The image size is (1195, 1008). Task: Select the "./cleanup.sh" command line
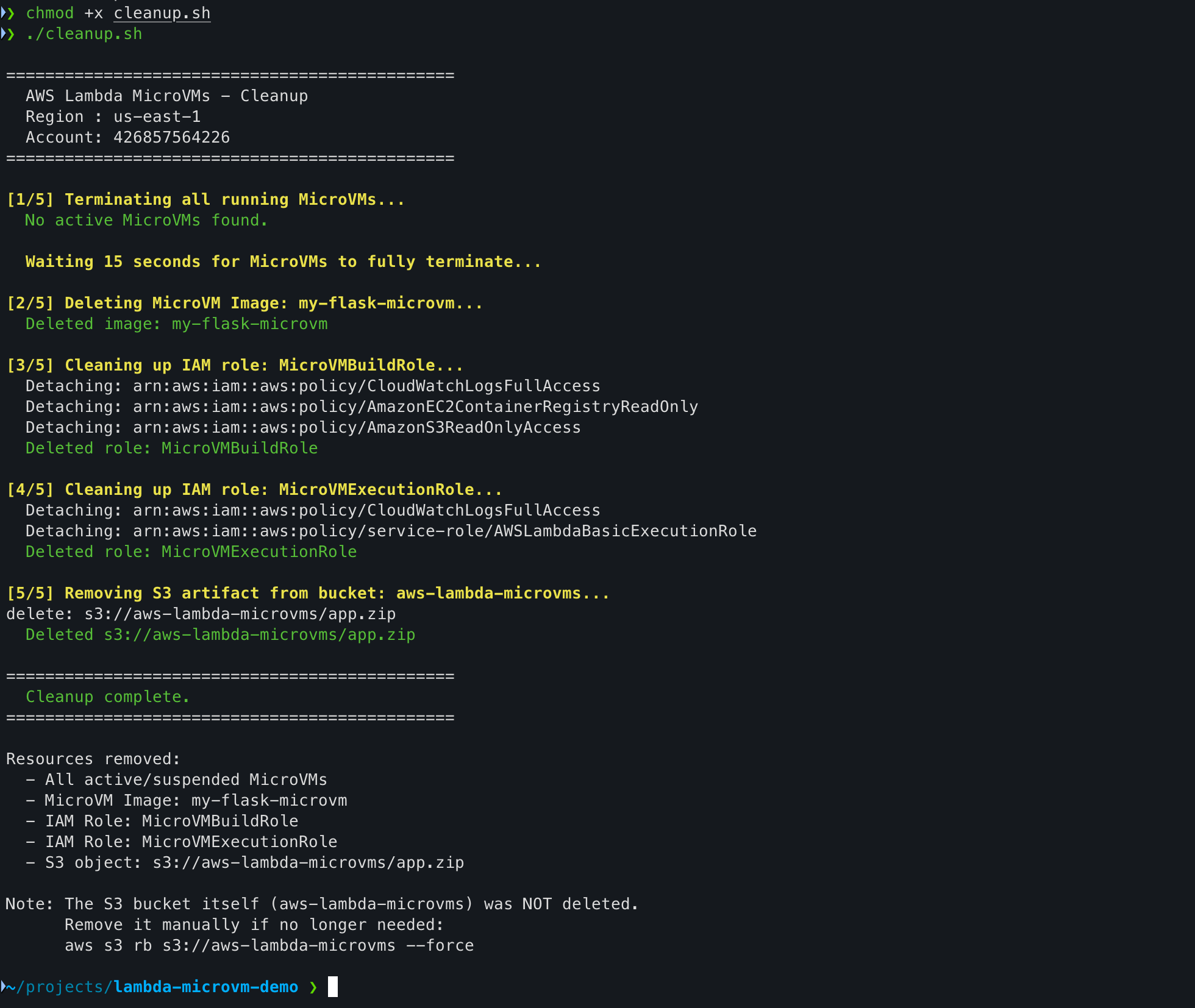[84, 34]
